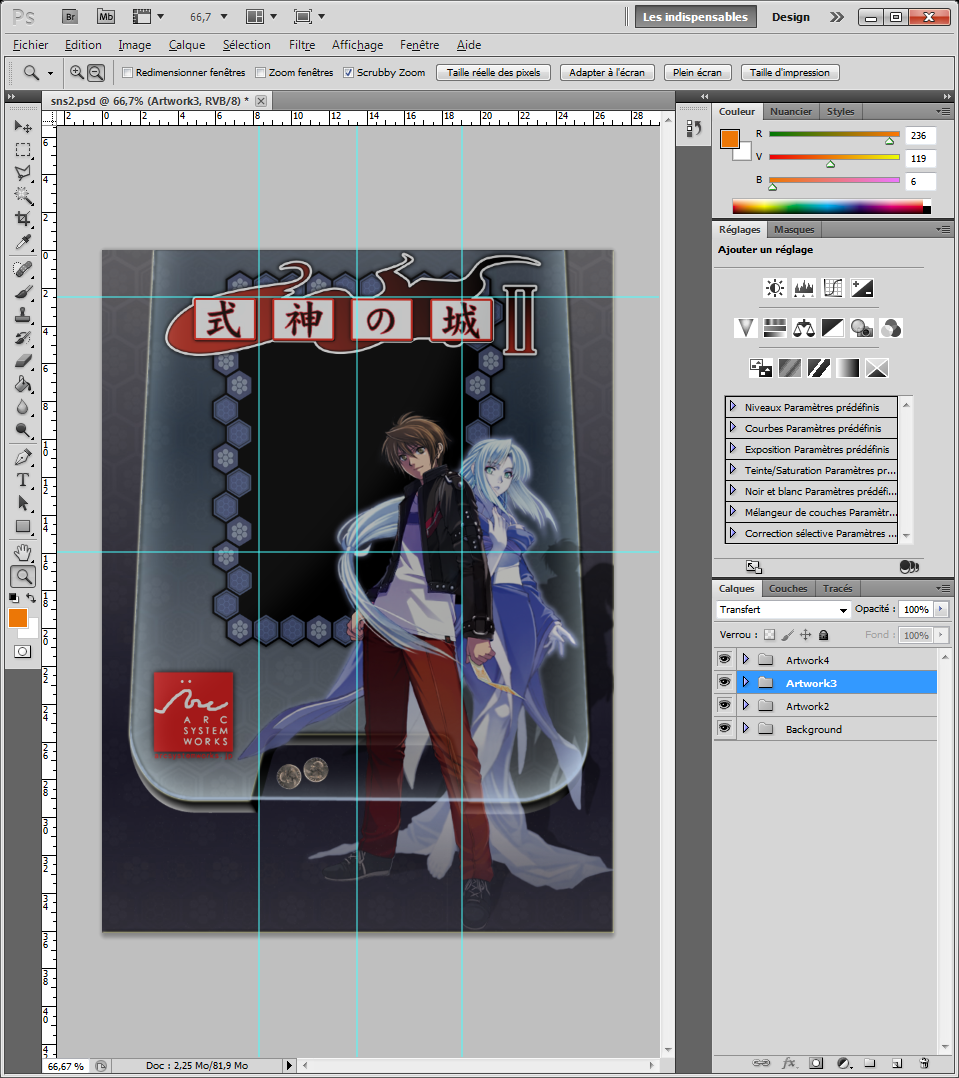
Task: Expand Niveaux Paramètres prédéfinis presets
Action: point(733,407)
